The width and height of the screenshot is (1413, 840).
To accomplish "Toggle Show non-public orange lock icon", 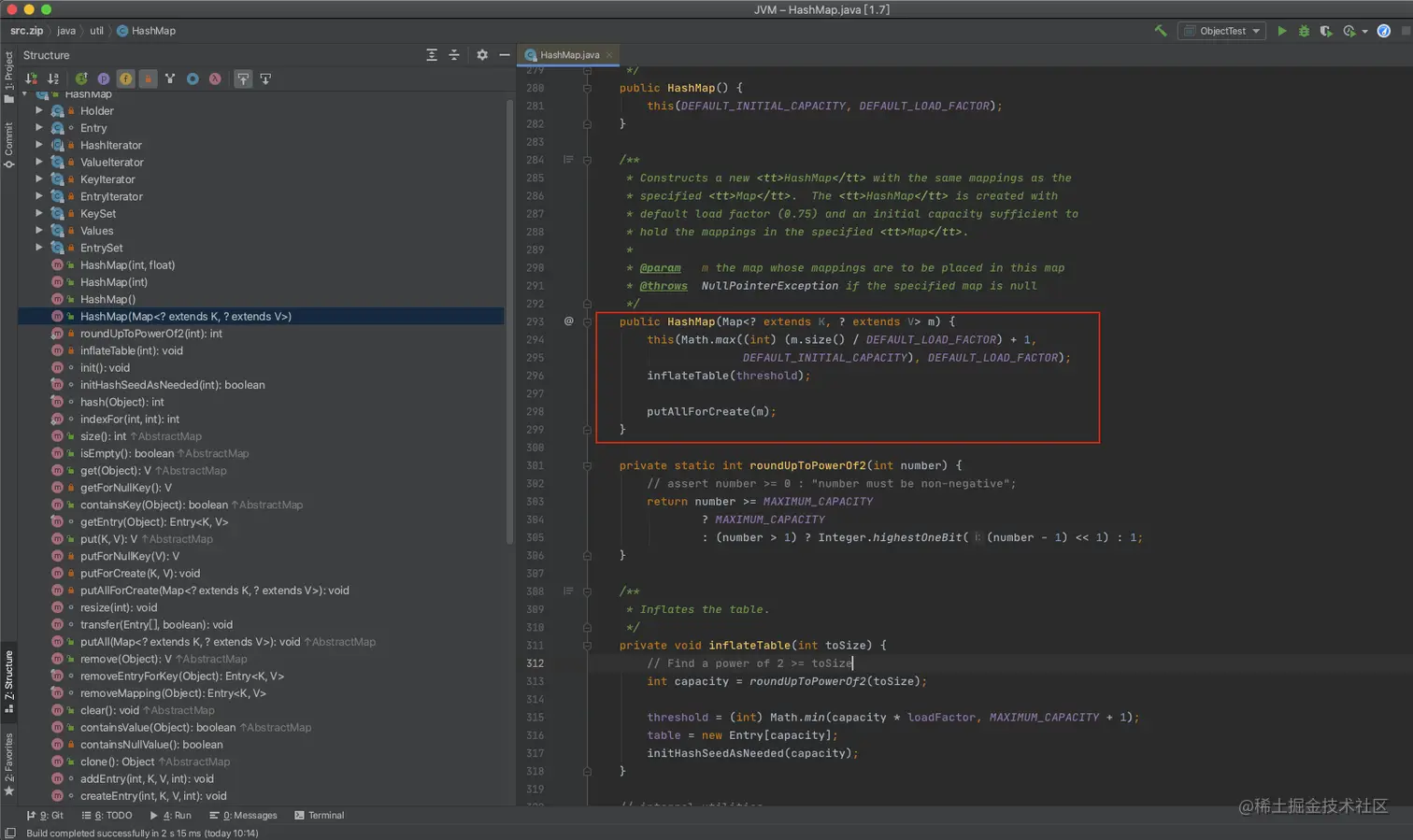I will (x=148, y=78).
